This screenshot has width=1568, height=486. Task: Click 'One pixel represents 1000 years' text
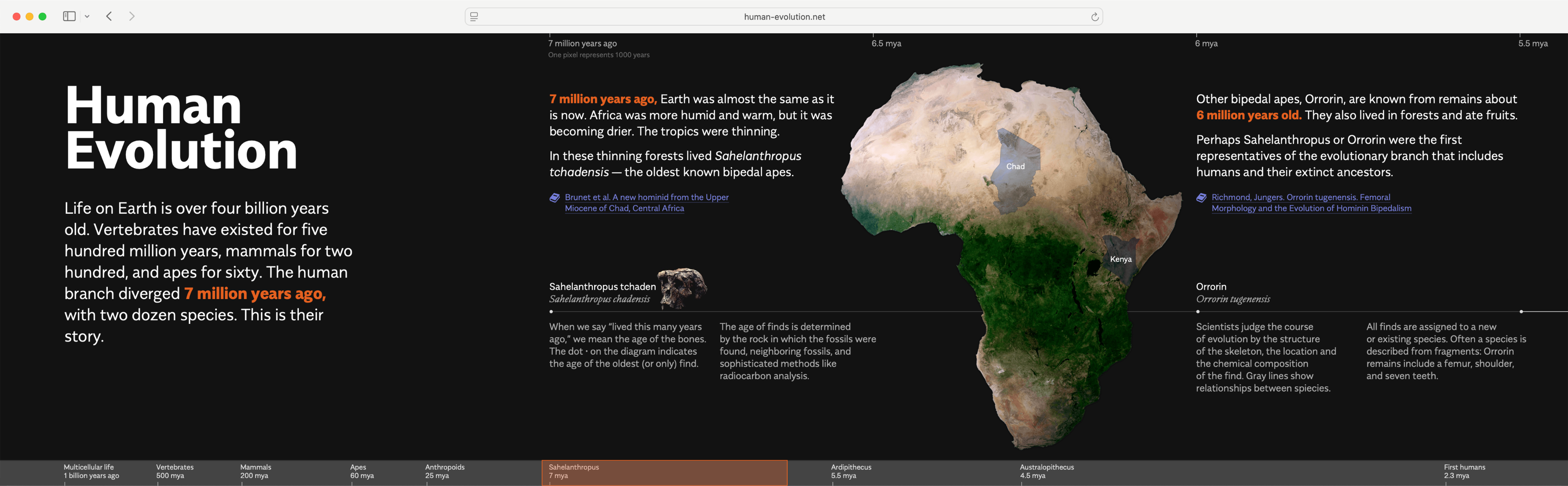coord(599,55)
